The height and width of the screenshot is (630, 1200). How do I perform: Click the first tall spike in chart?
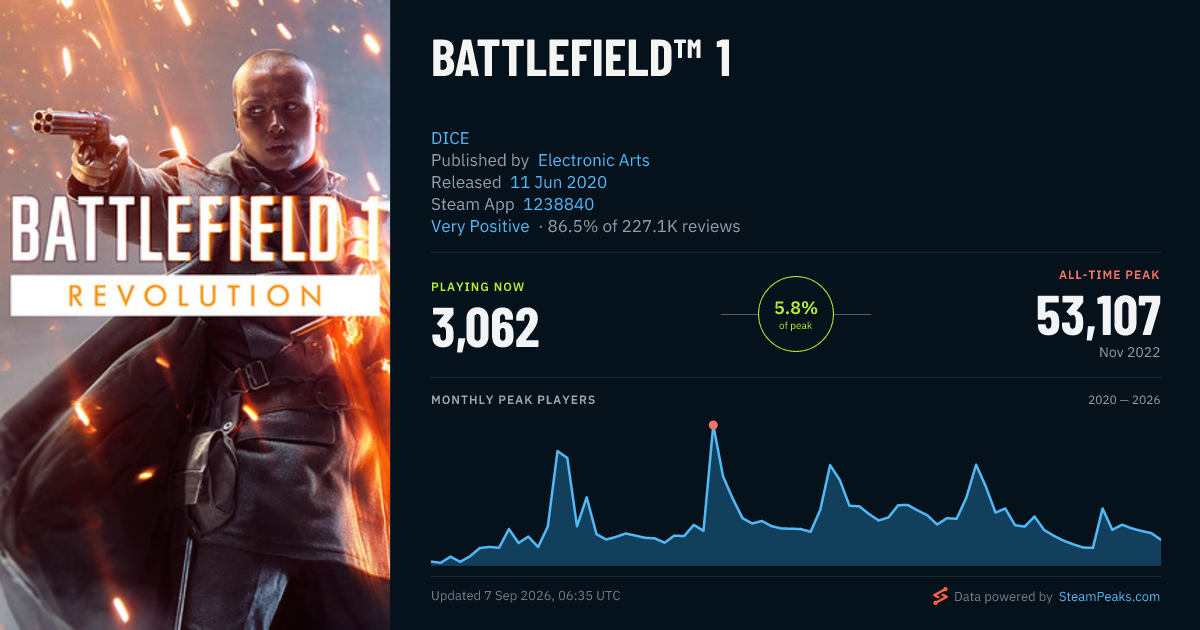click(x=558, y=452)
